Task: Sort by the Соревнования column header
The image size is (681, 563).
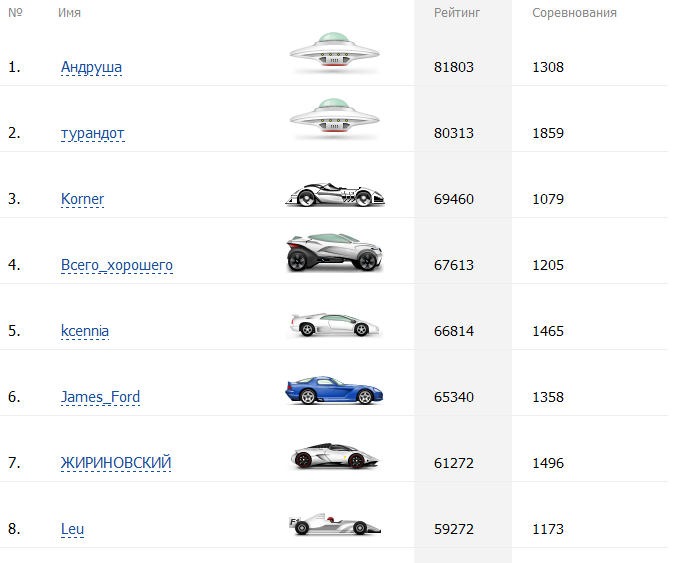Action: click(x=574, y=13)
